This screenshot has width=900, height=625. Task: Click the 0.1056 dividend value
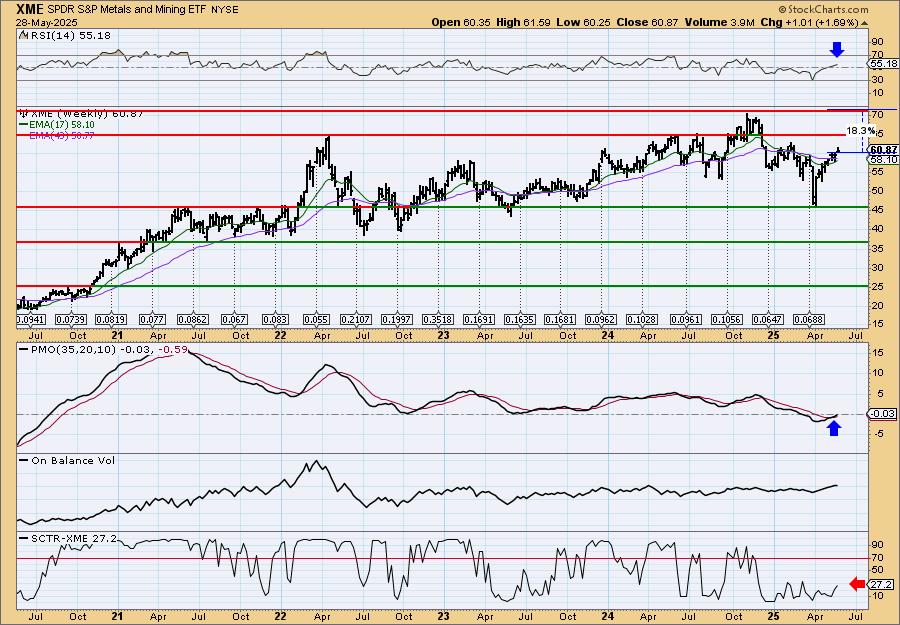727,319
